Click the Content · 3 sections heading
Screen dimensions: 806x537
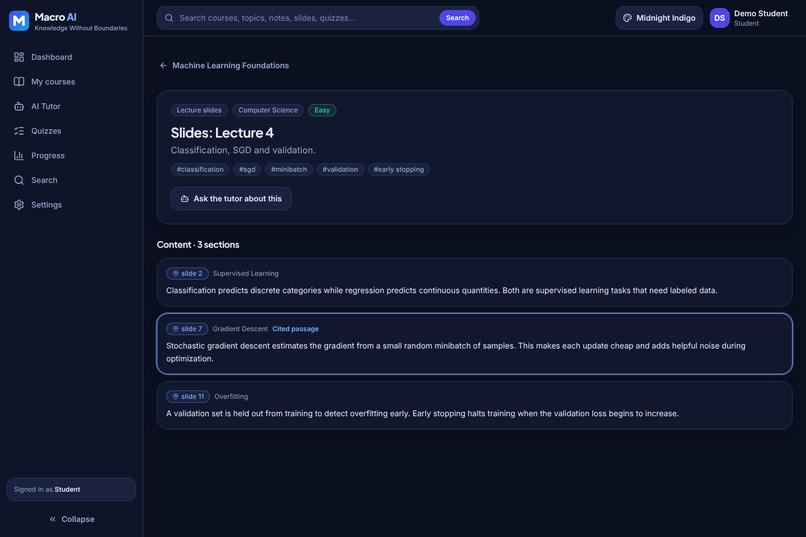click(x=198, y=245)
